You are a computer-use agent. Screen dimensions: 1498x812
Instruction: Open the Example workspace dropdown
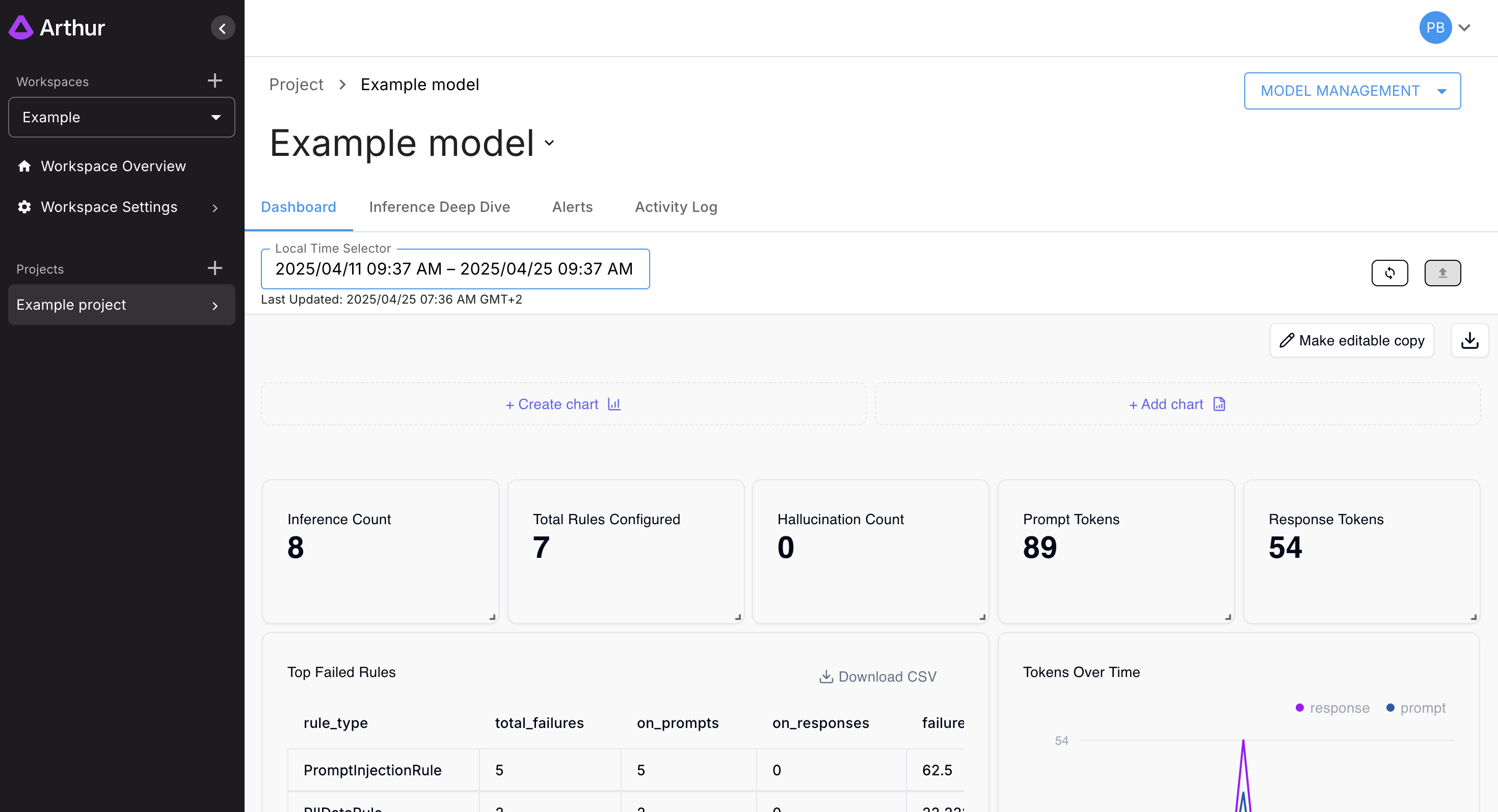pyautogui.click(x=121, y=117)
